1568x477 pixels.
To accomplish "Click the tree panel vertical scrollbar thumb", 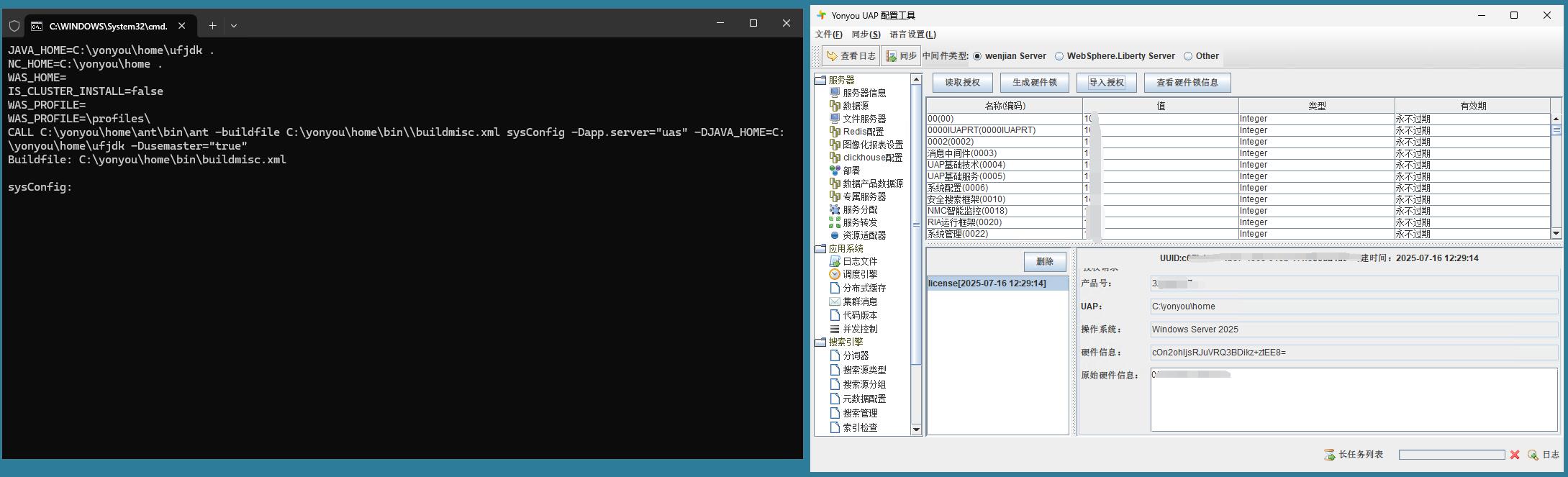I will click(916, 225).
